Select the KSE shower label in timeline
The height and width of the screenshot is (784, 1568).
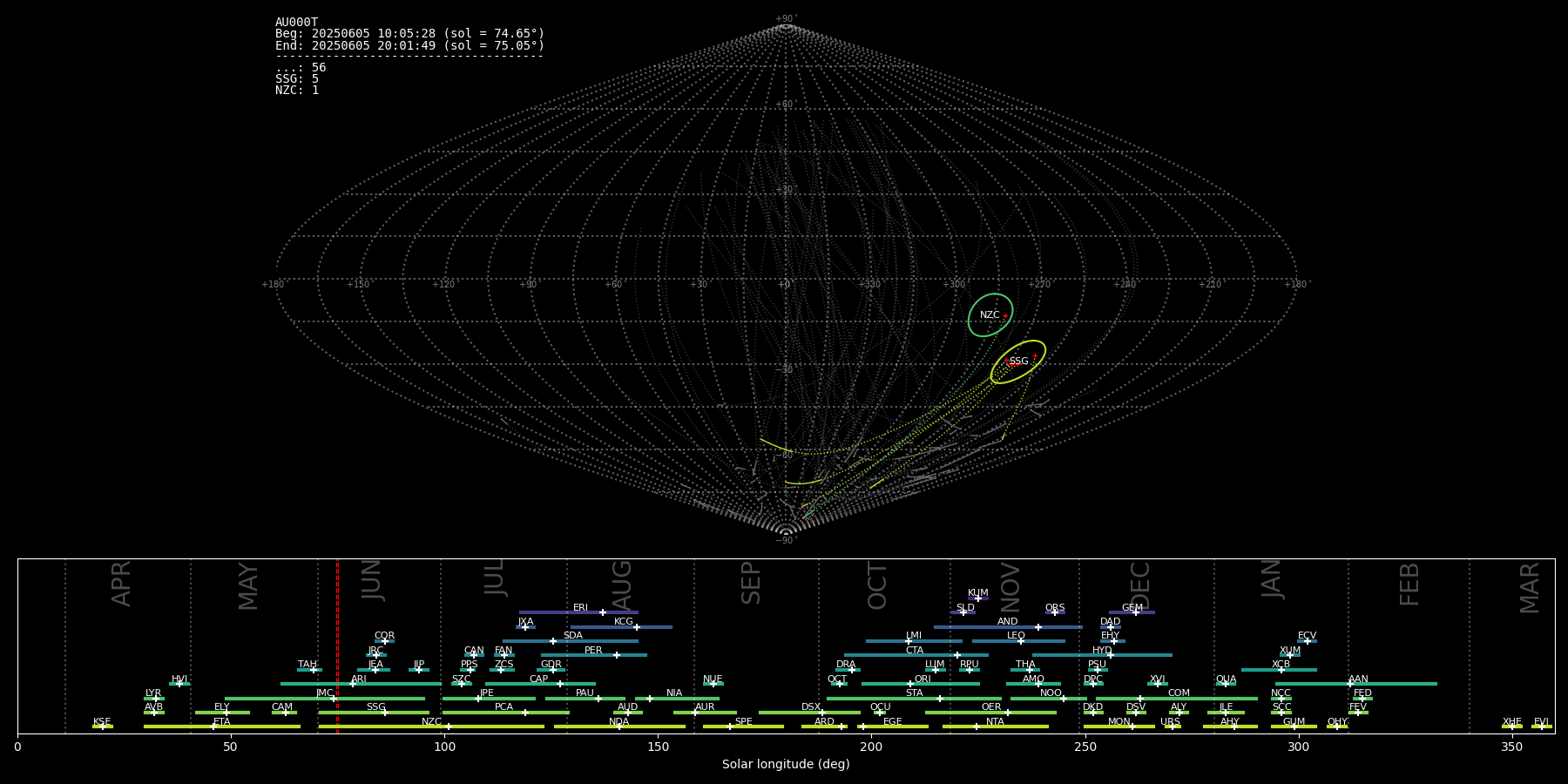tap(102, 722)
